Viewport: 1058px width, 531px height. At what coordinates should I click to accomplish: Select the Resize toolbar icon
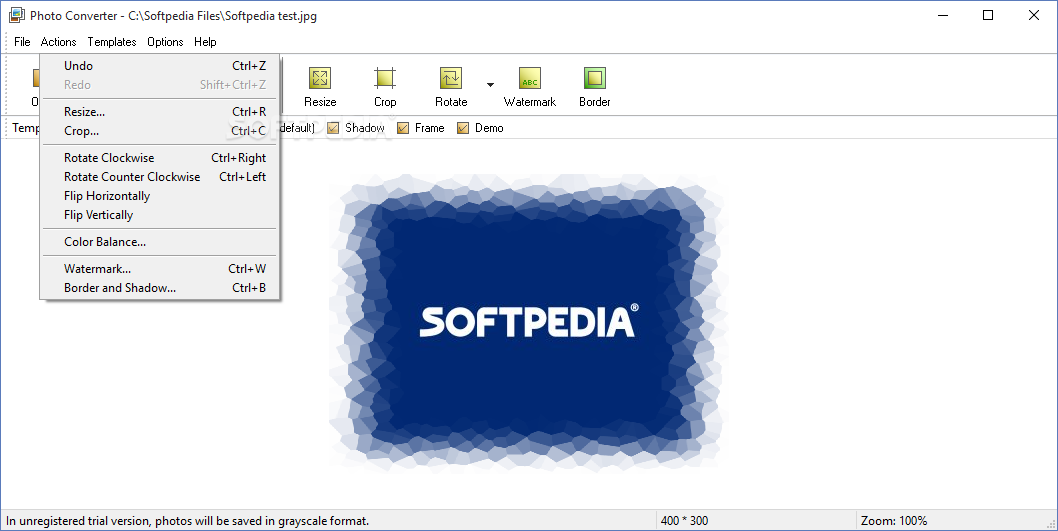pos(320,78)
